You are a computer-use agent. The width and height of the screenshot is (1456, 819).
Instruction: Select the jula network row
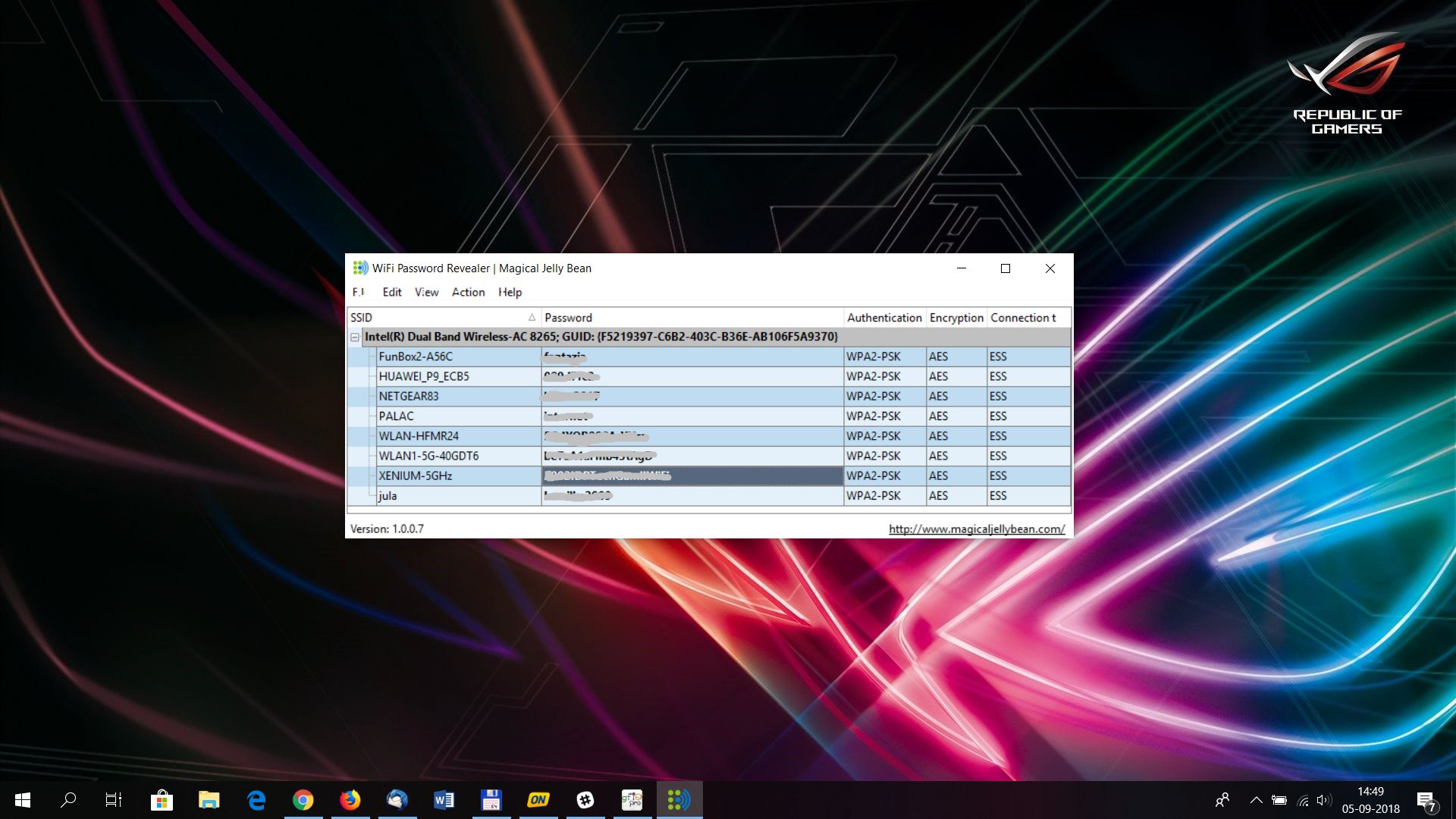[x=709, y=496]
